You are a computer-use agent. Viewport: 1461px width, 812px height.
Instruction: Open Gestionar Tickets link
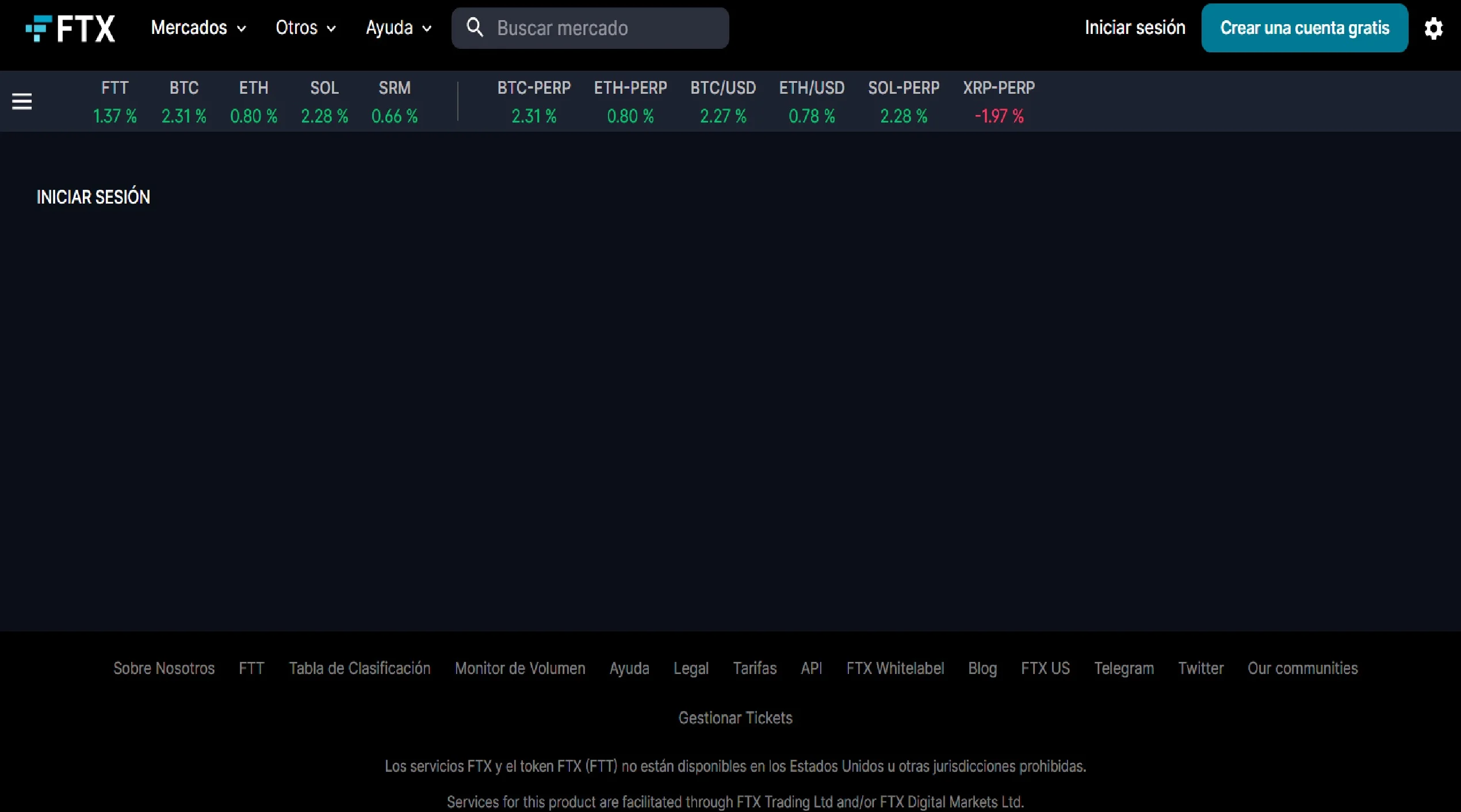pyautogui.click(x=735, y=718)
